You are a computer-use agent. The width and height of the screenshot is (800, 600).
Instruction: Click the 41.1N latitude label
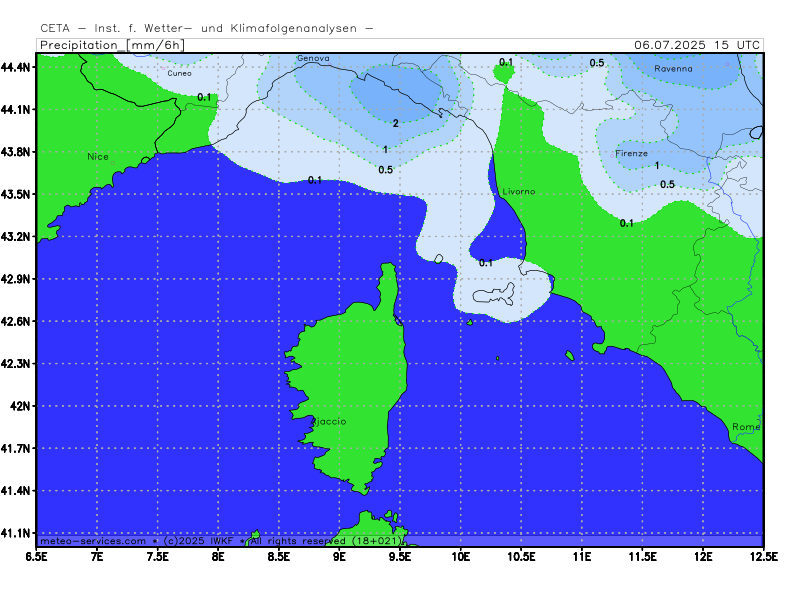click(18, 533)
